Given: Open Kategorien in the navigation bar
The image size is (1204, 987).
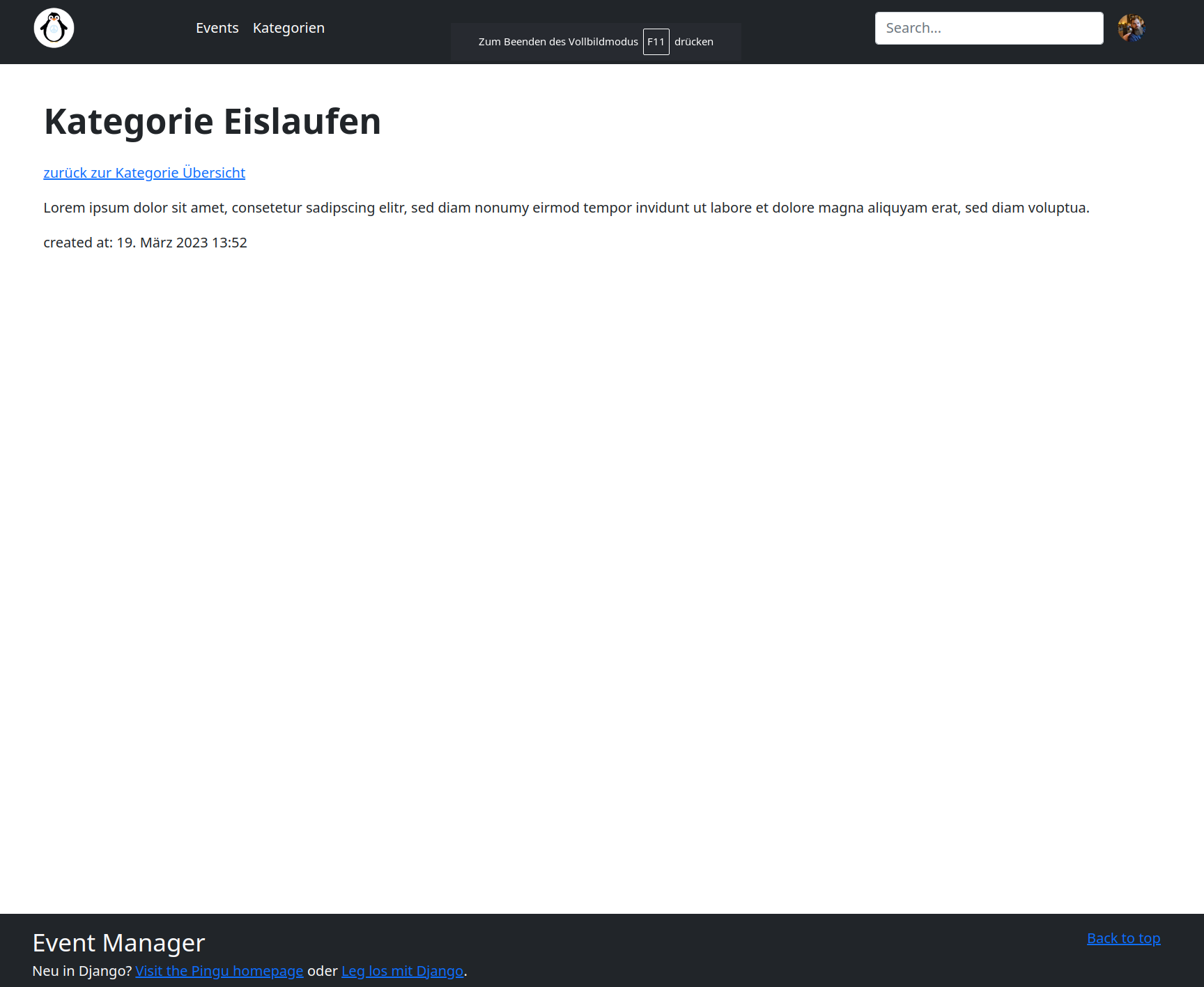Looking at the screenshot, I should [x=288, y=28].
